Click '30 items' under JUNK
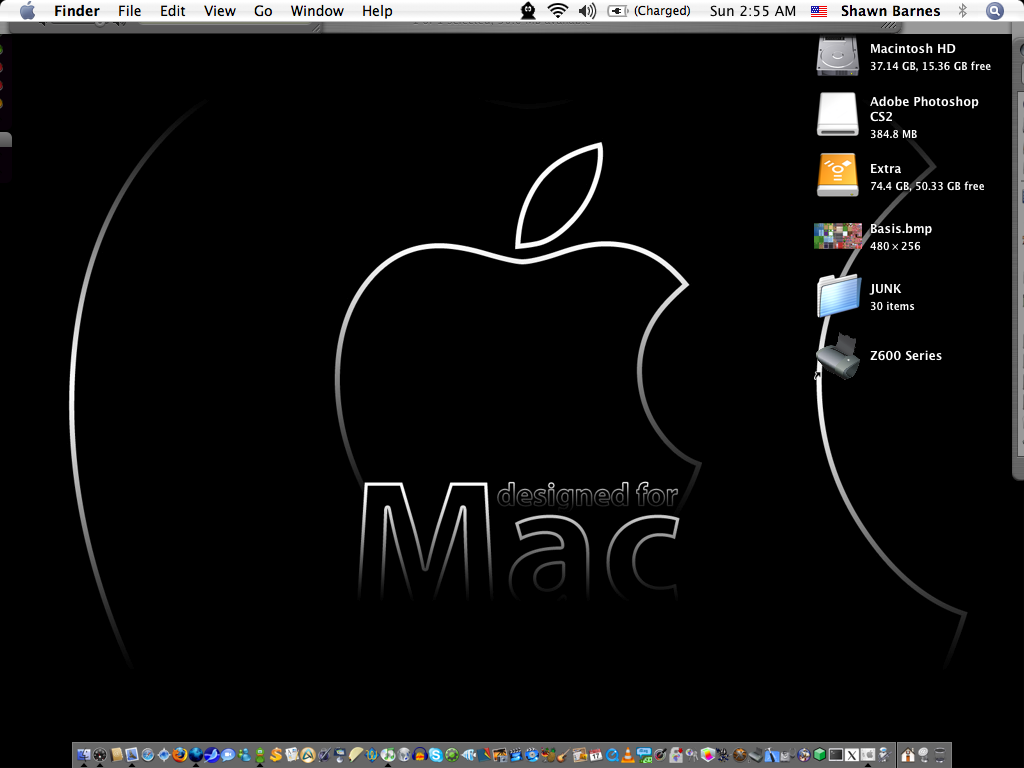1024x768 pixels. [892, 306]
